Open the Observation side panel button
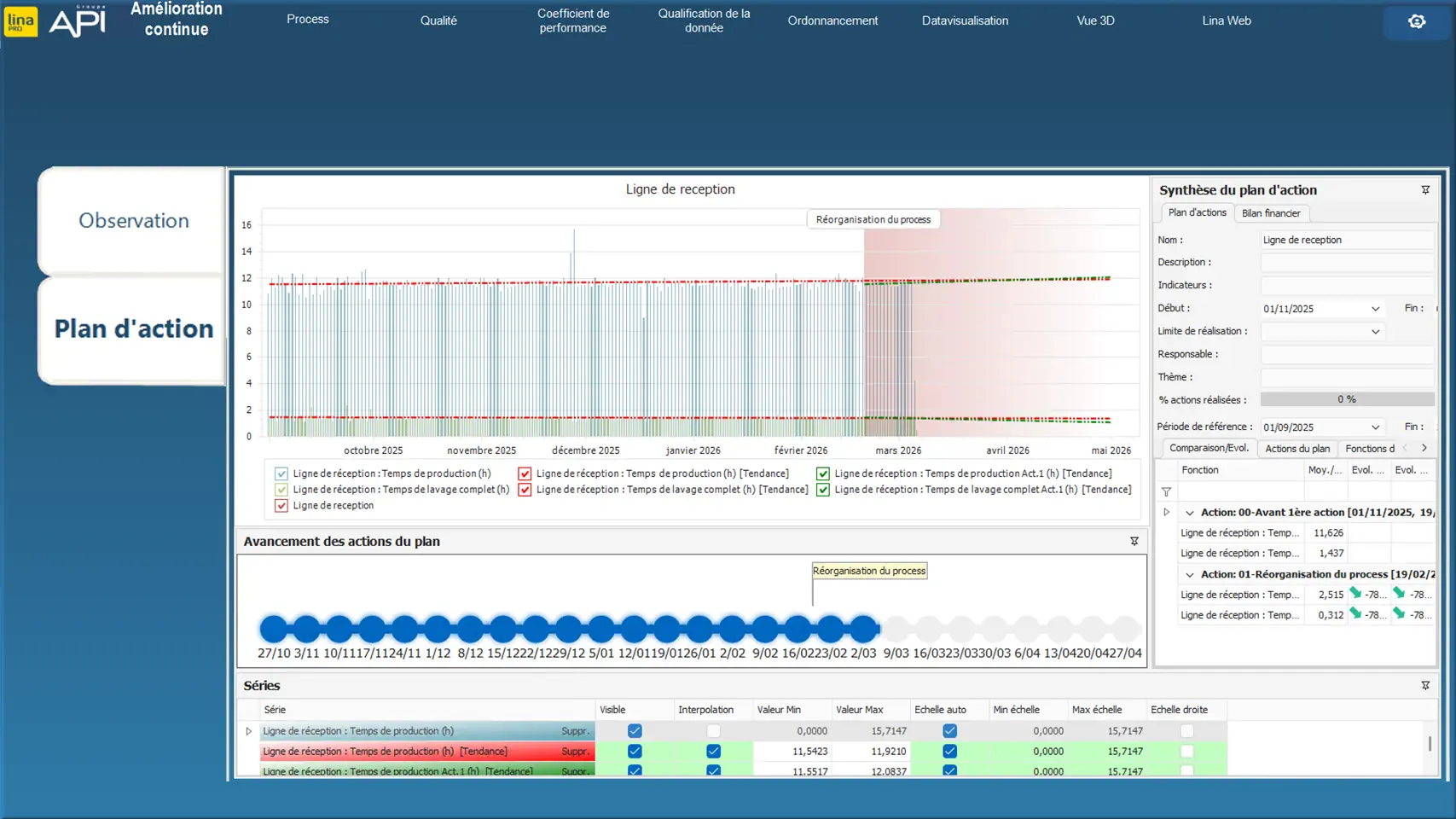 [x=133, y=221]
